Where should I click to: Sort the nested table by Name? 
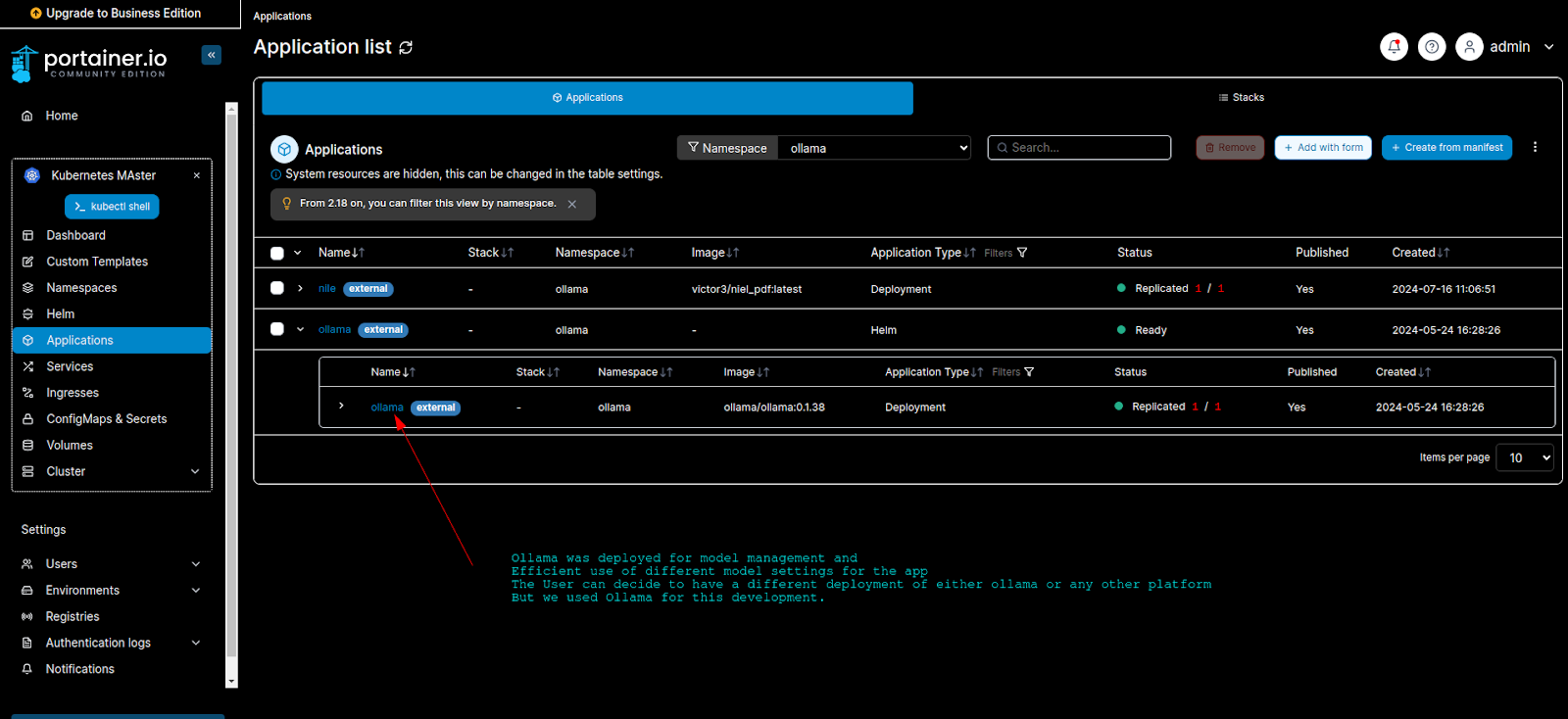click(x=393, y=372)
